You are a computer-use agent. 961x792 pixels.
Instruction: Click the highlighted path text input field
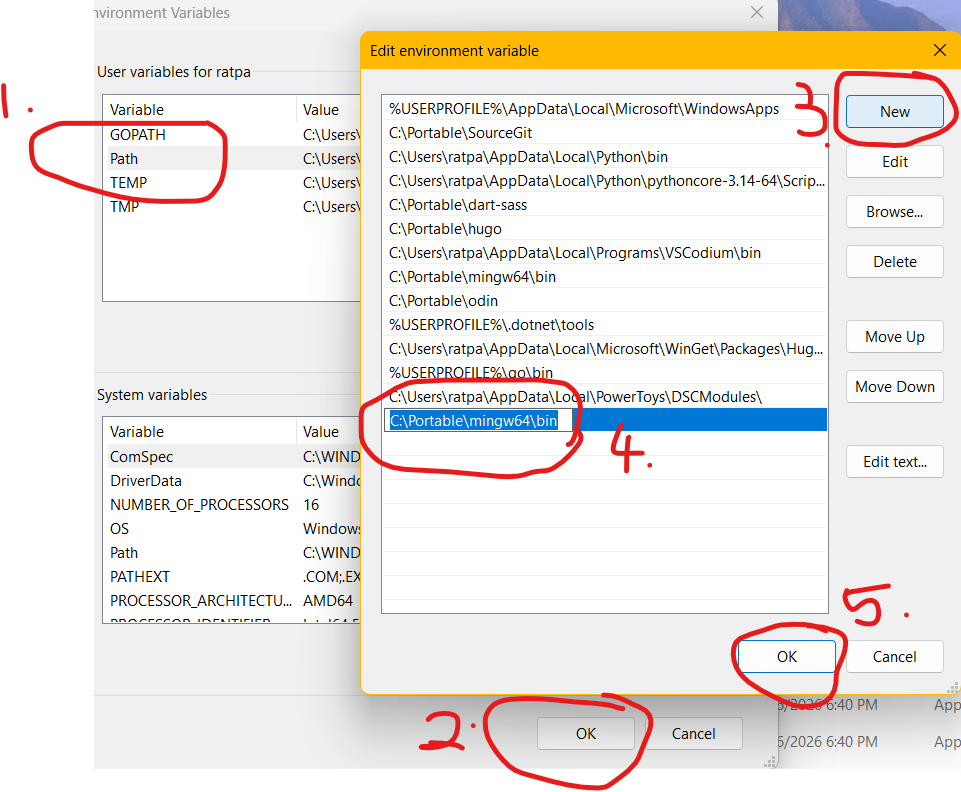click(480, 421)
